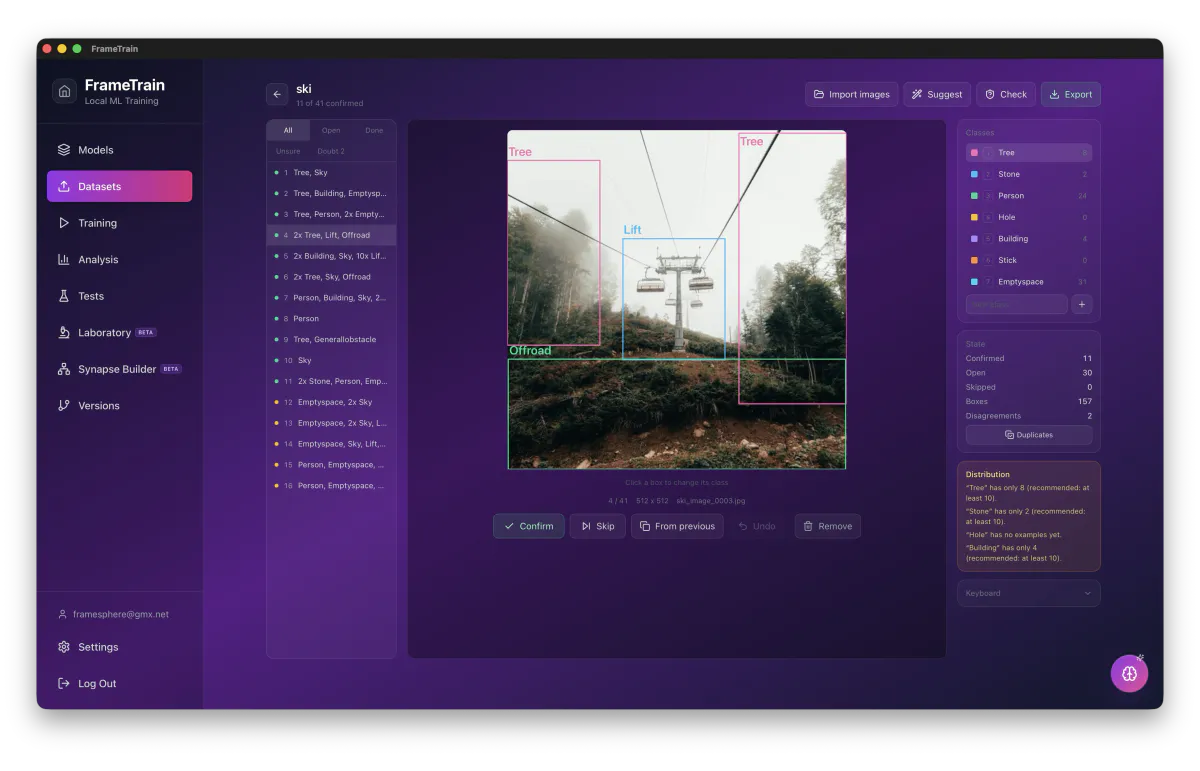The image size is (1200, 771).
Task: Select the Stone class
Action: pos(1028,174)
